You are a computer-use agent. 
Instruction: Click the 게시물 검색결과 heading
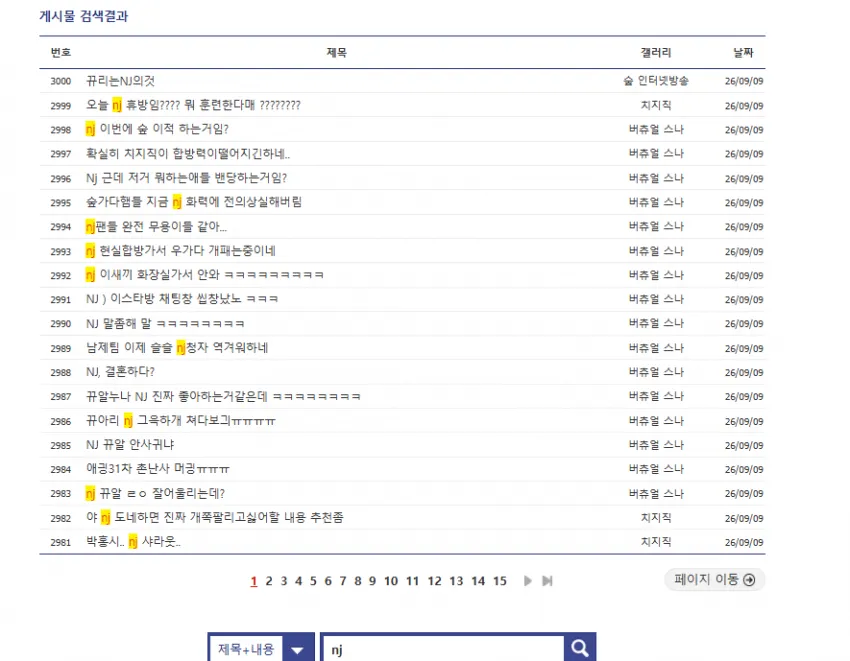point(83,16)
